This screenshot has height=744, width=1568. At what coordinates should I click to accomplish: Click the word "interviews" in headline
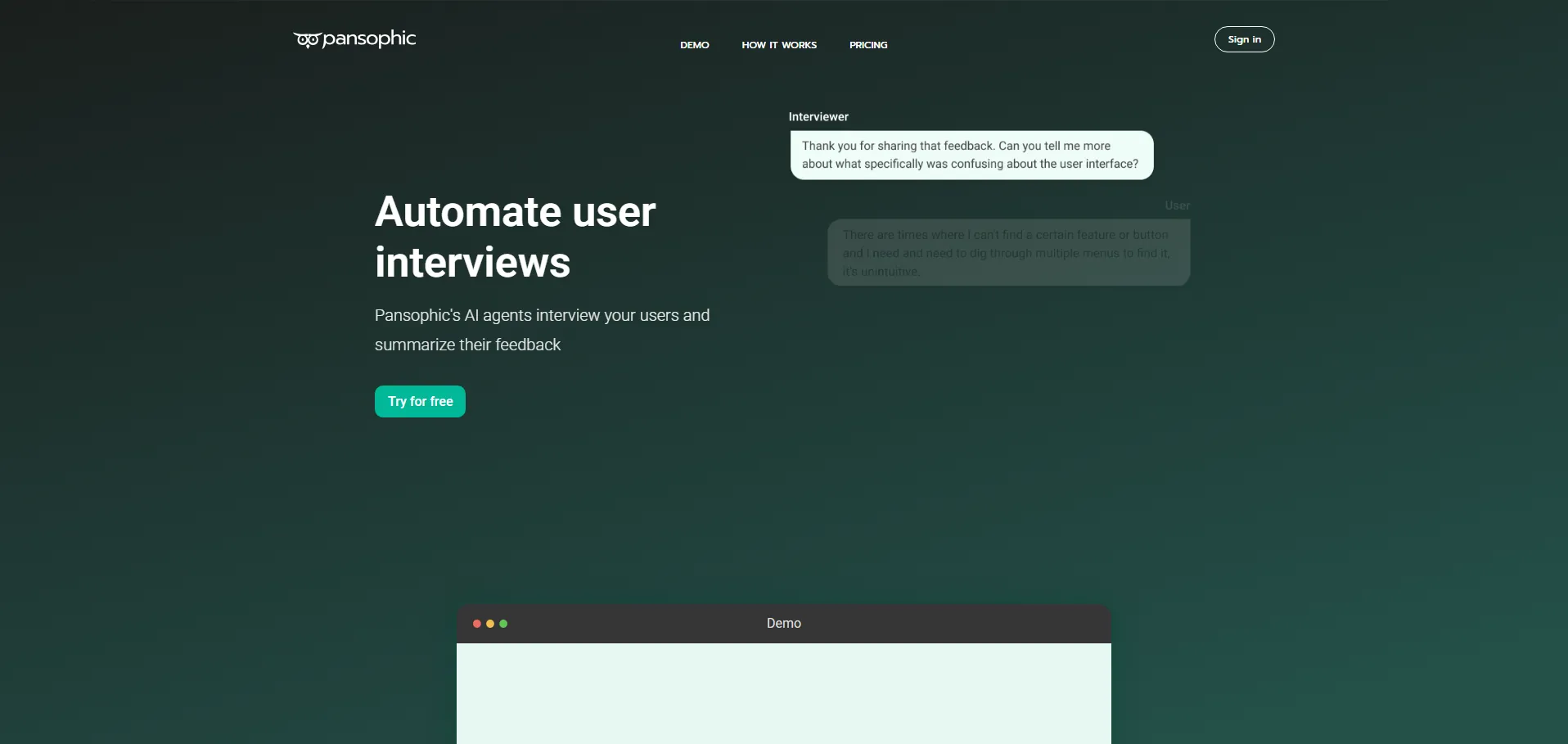[x=472, y=263]
